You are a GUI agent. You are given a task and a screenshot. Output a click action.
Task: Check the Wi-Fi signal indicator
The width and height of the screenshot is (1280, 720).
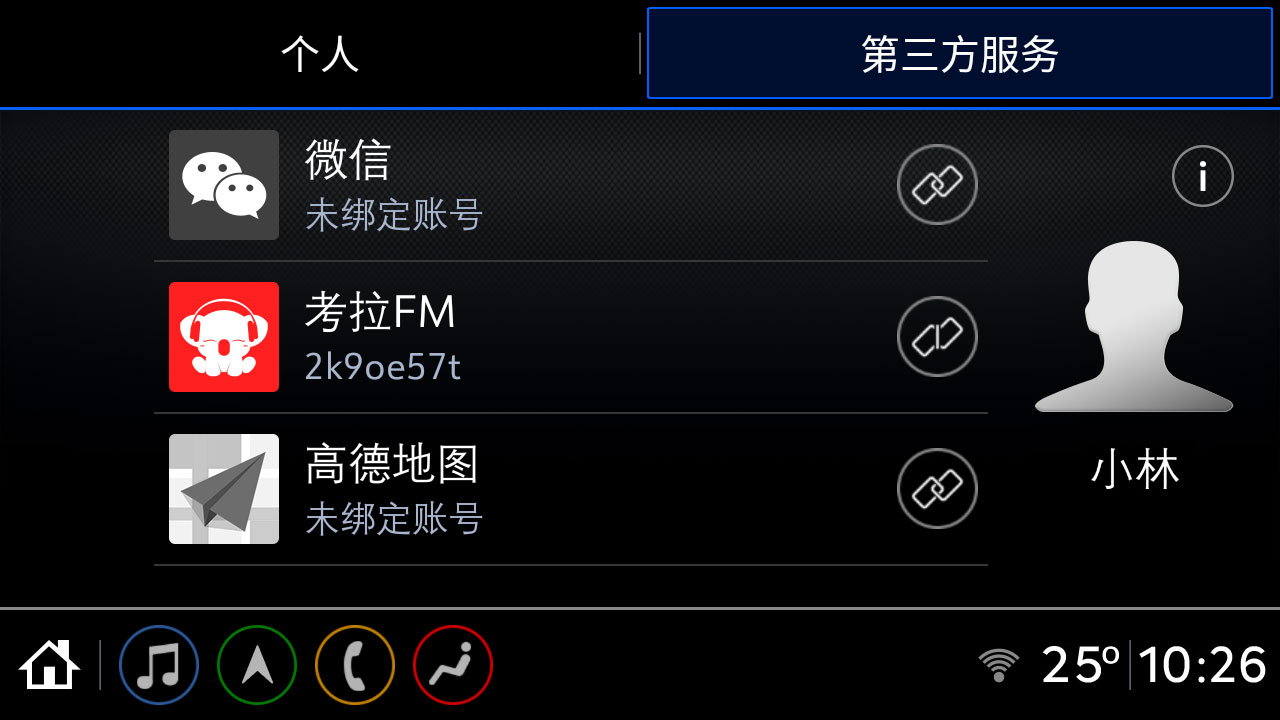click(998, 665)
